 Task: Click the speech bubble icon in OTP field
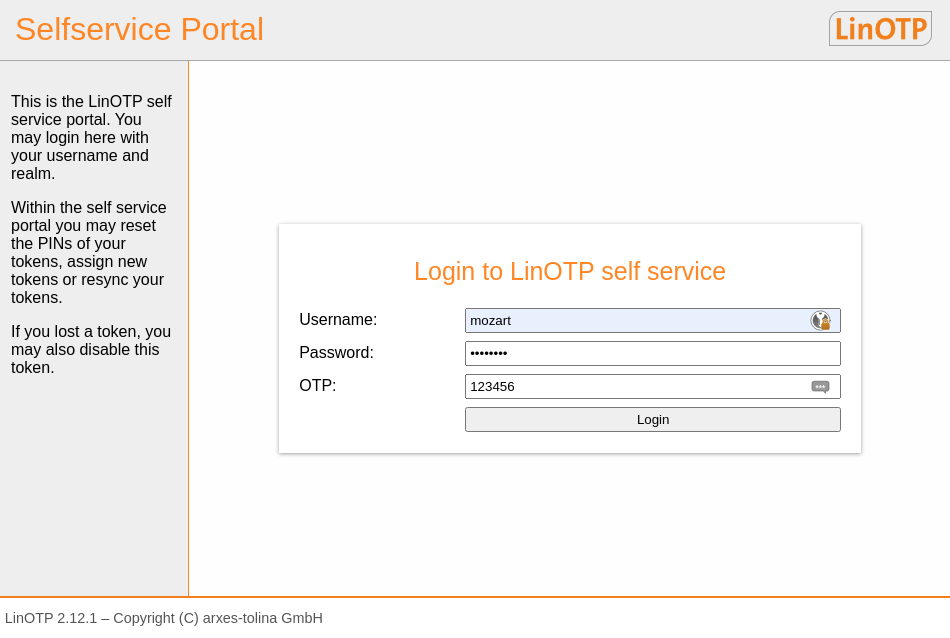pos(820,387)
